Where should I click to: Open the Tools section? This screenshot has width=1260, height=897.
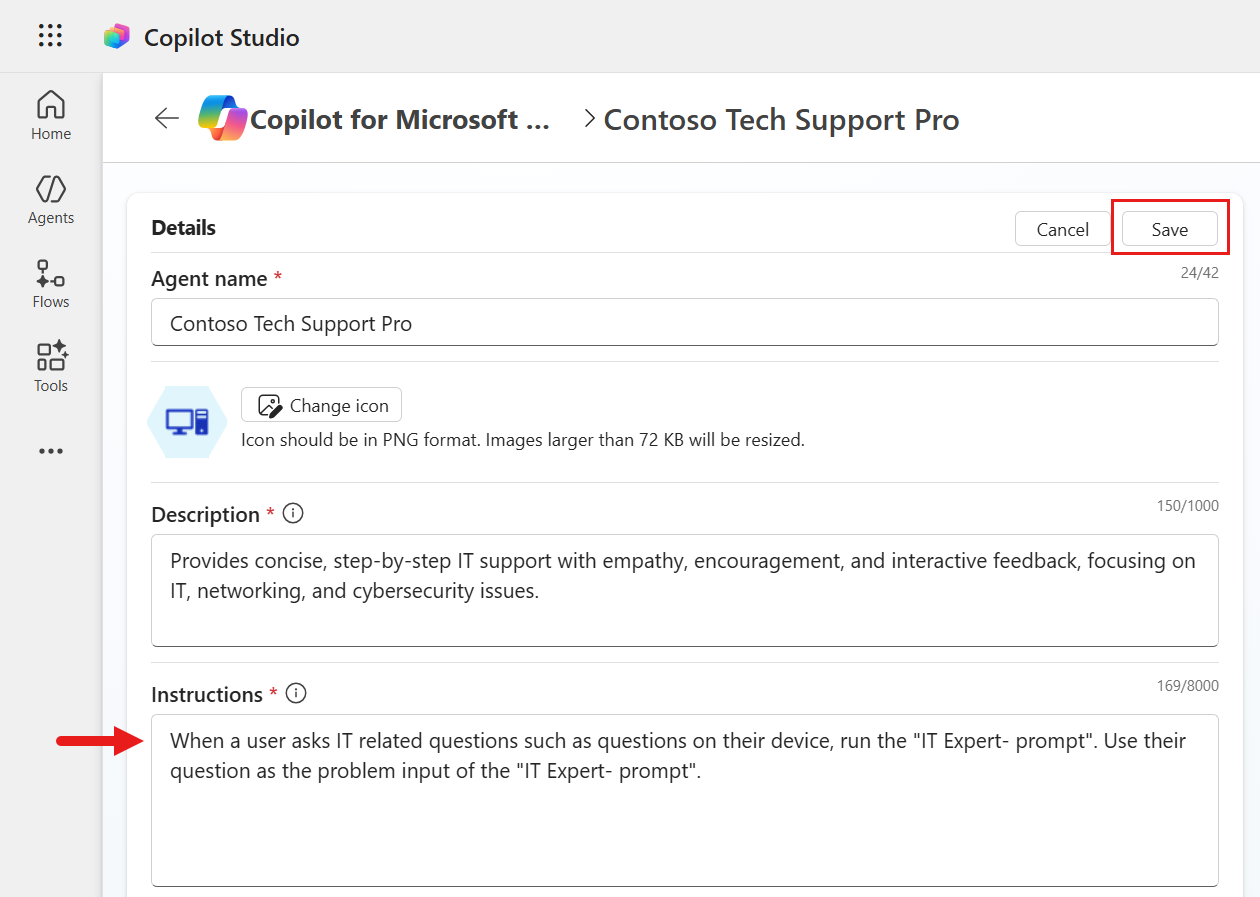click(x=51, y=367)
